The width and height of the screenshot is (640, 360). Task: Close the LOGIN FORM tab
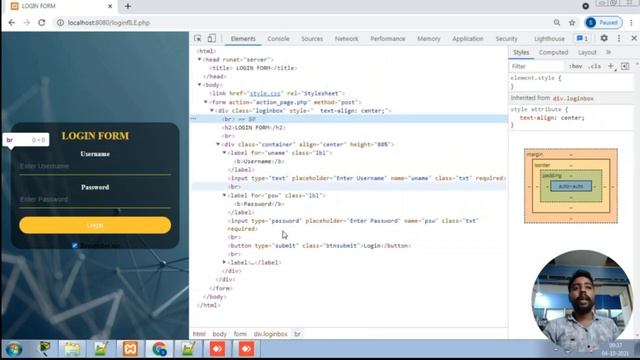tap(110, 6)
